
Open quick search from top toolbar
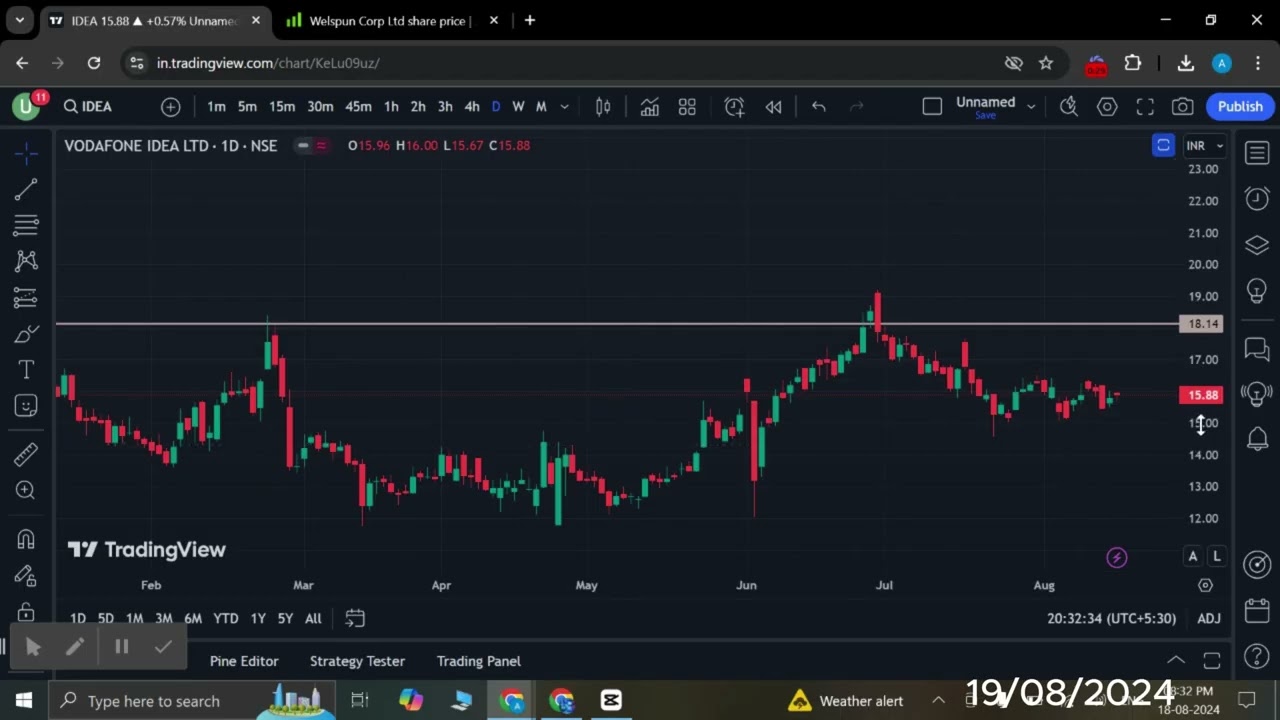(1069, 106)
